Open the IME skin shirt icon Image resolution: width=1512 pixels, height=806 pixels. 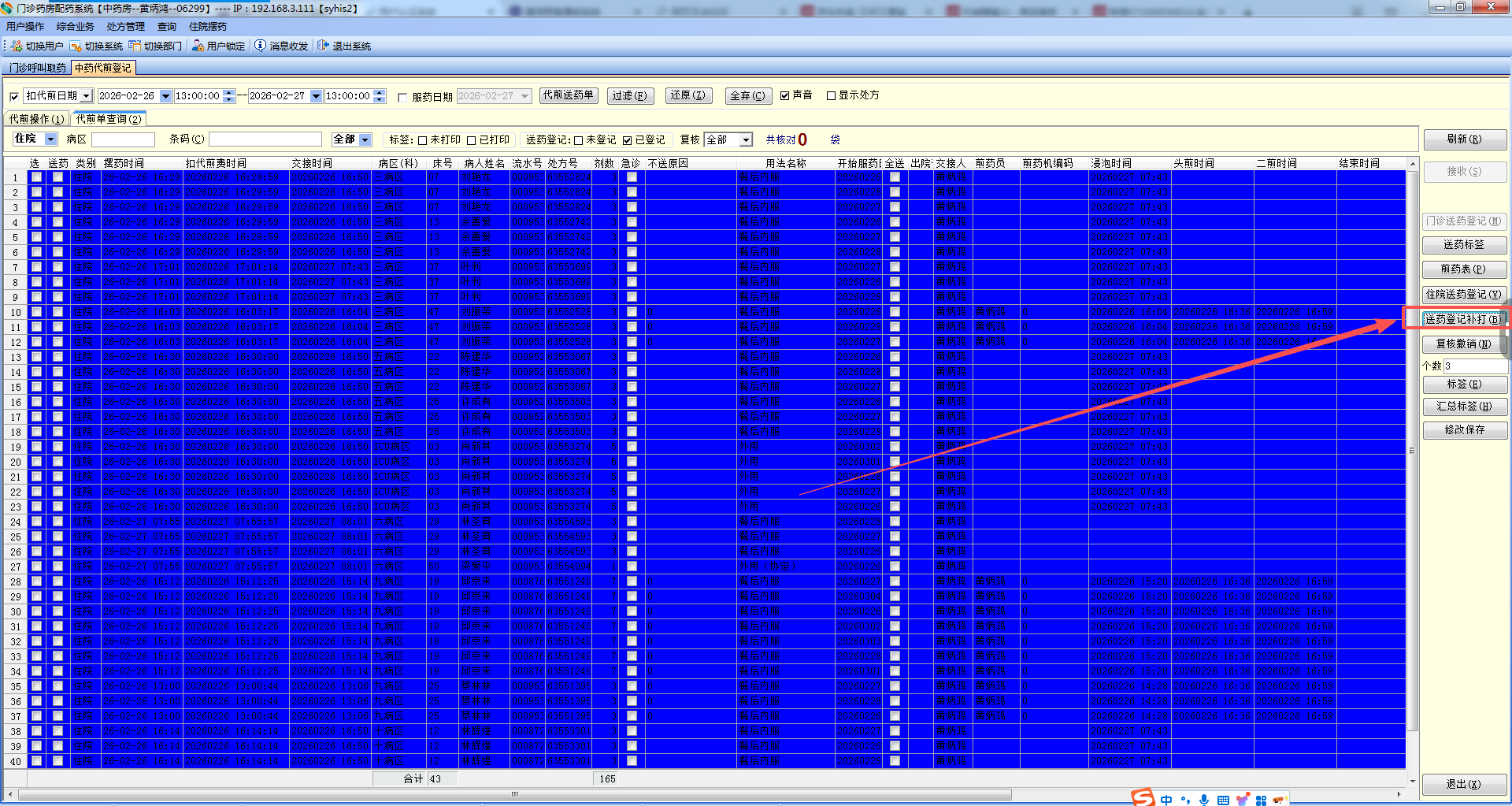click(x=1242, y=800)
